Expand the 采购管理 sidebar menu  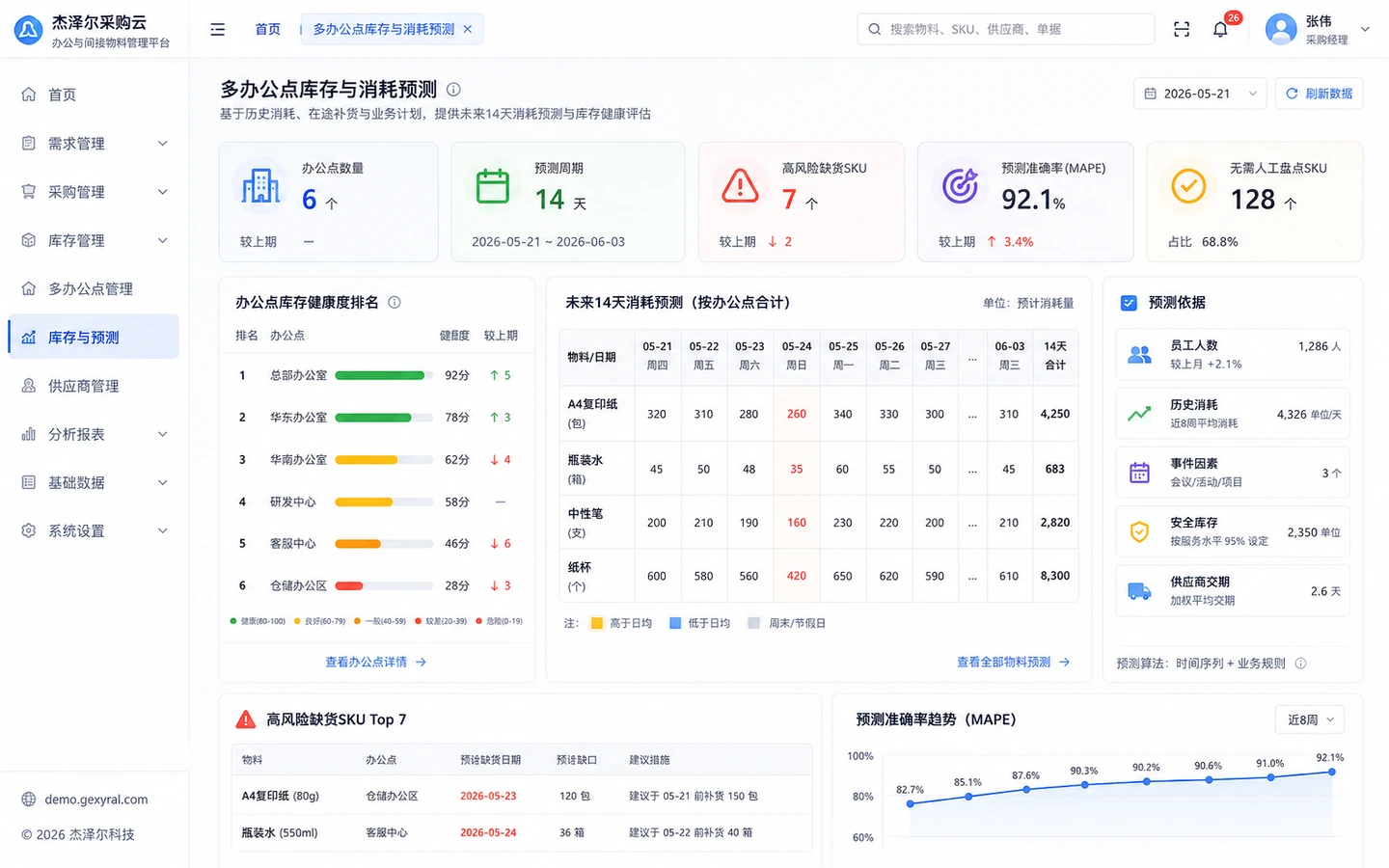[95, 192]
